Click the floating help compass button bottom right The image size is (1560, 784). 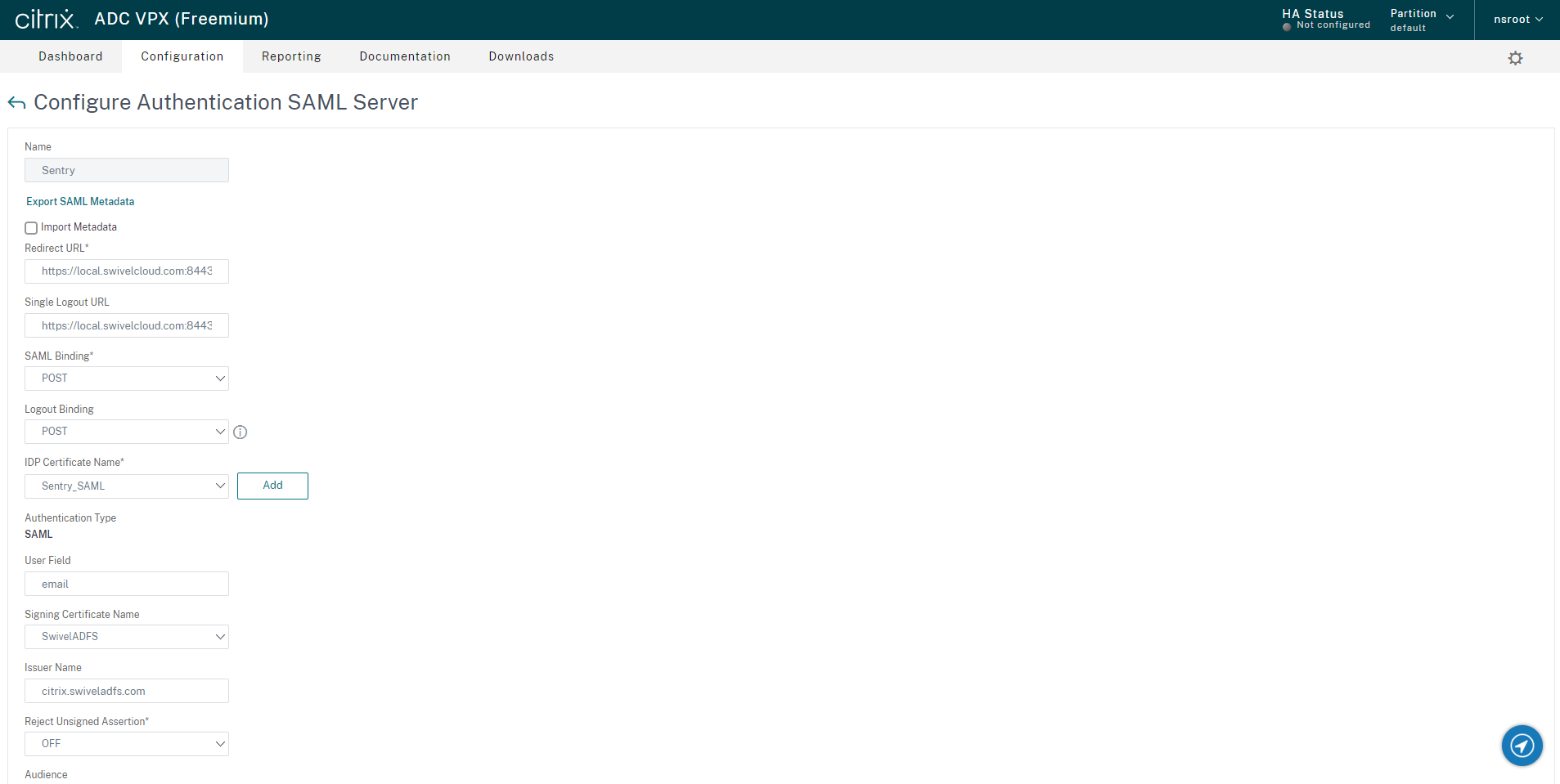pos(1521,745)
